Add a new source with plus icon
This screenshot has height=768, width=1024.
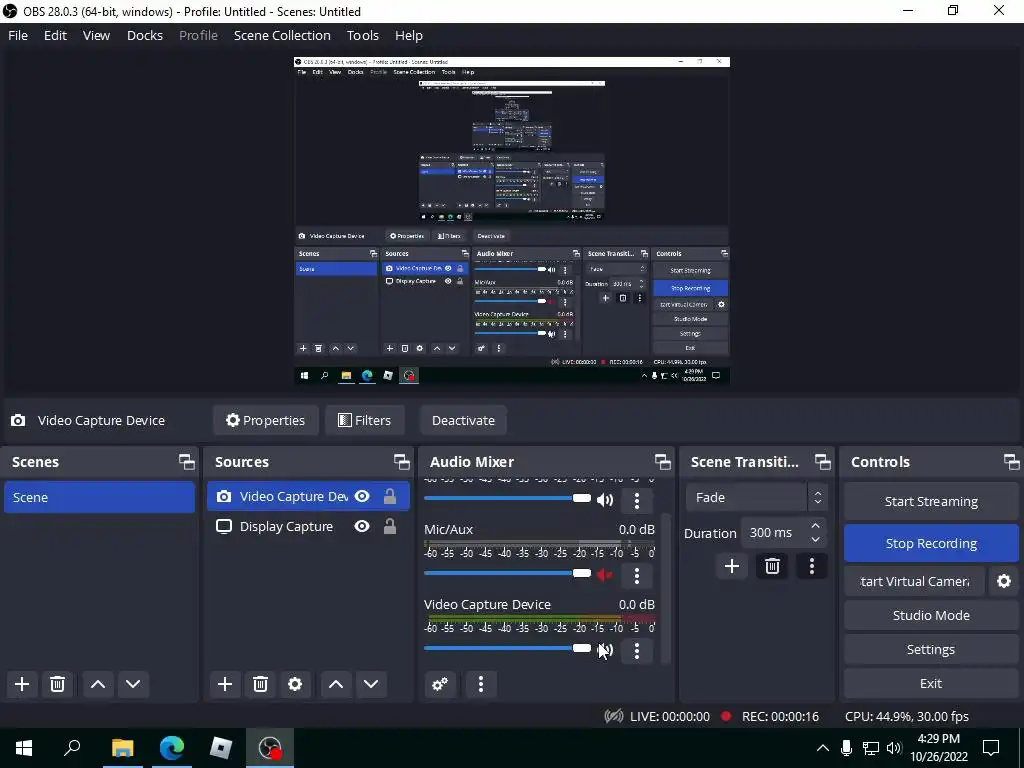point(225,684)
